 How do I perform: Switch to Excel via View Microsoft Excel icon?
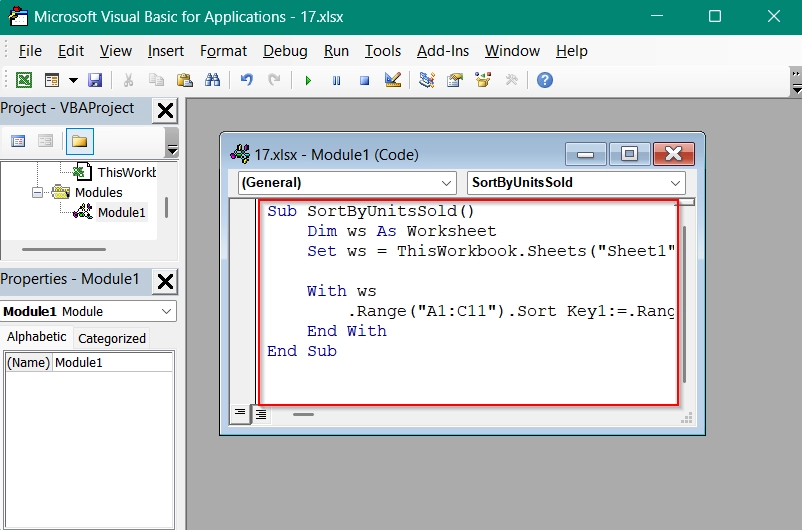click(24, 80)
